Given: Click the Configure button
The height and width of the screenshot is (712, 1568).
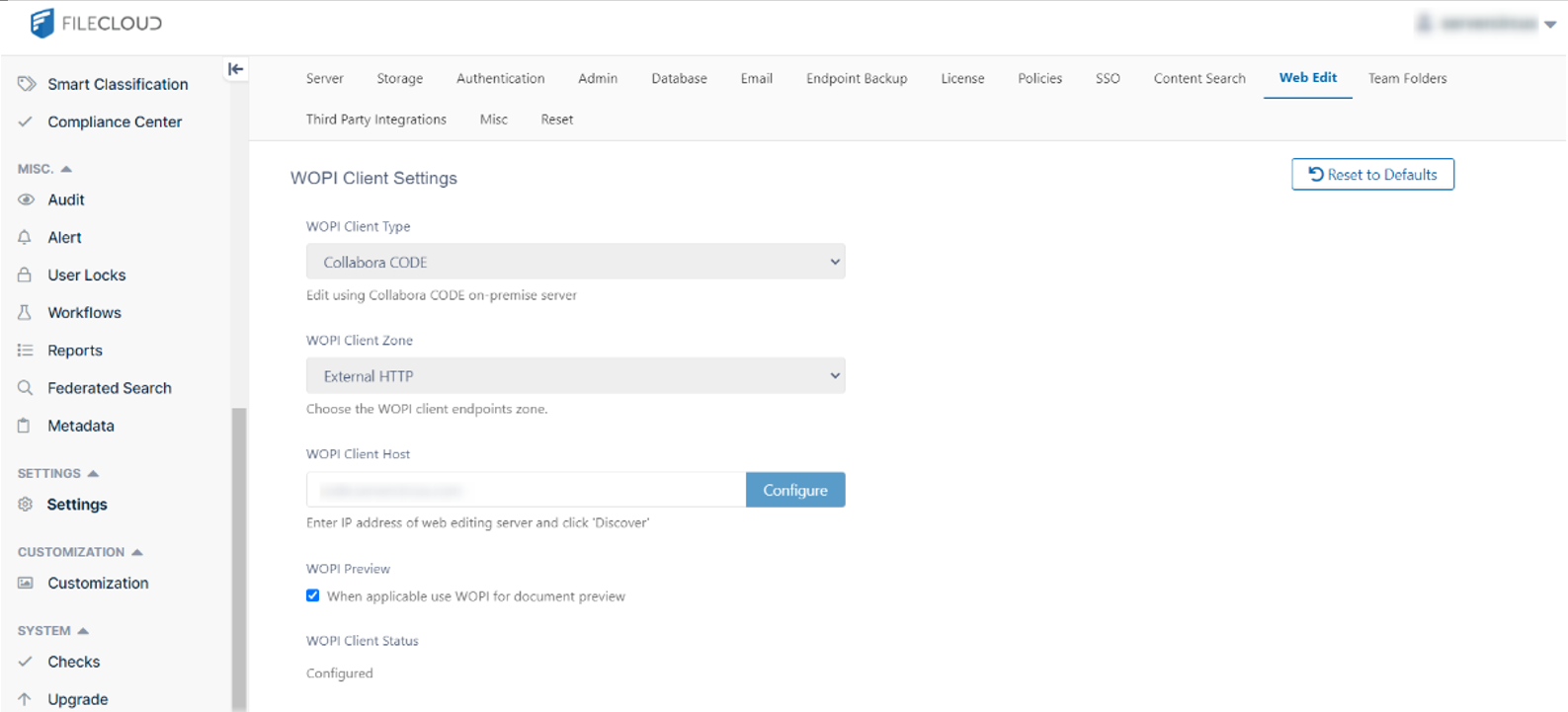Looking at the screenshot, I should click(795, 490).
